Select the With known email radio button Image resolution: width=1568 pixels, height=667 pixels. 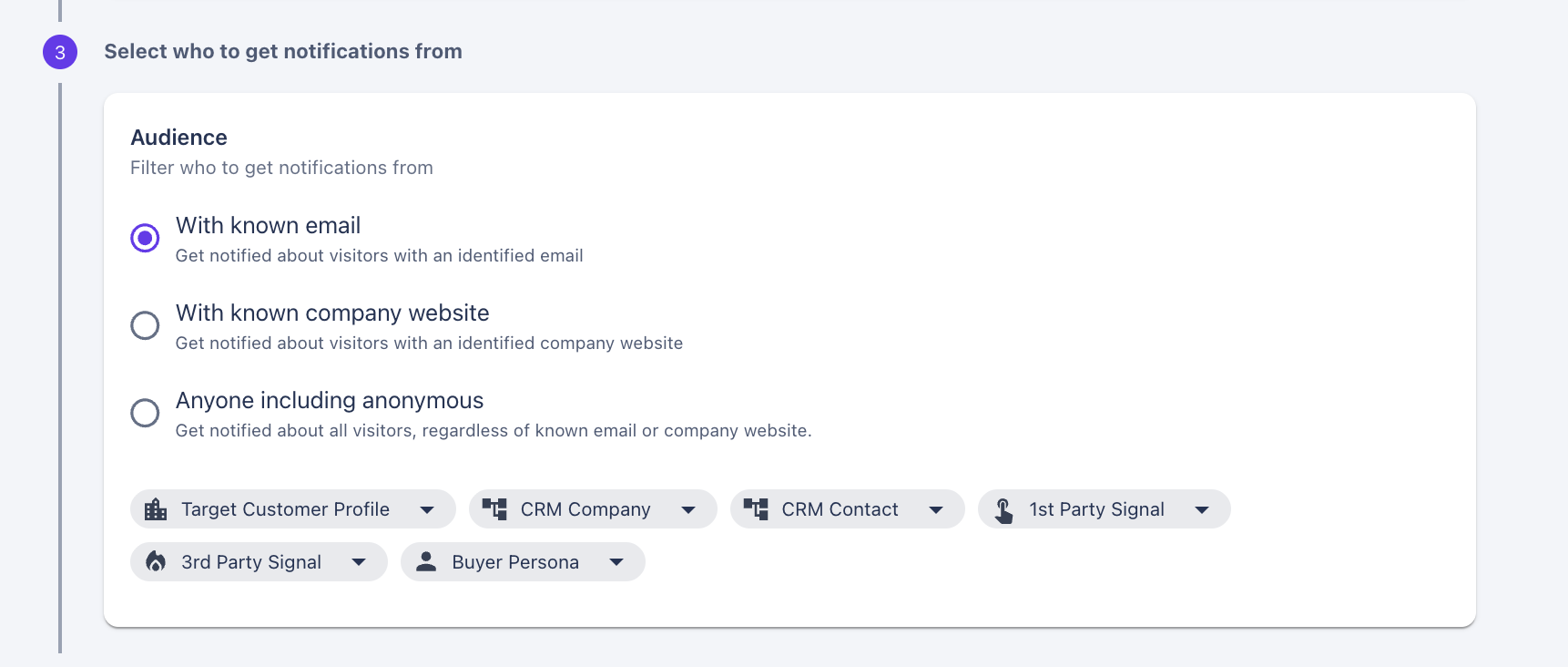145,238
